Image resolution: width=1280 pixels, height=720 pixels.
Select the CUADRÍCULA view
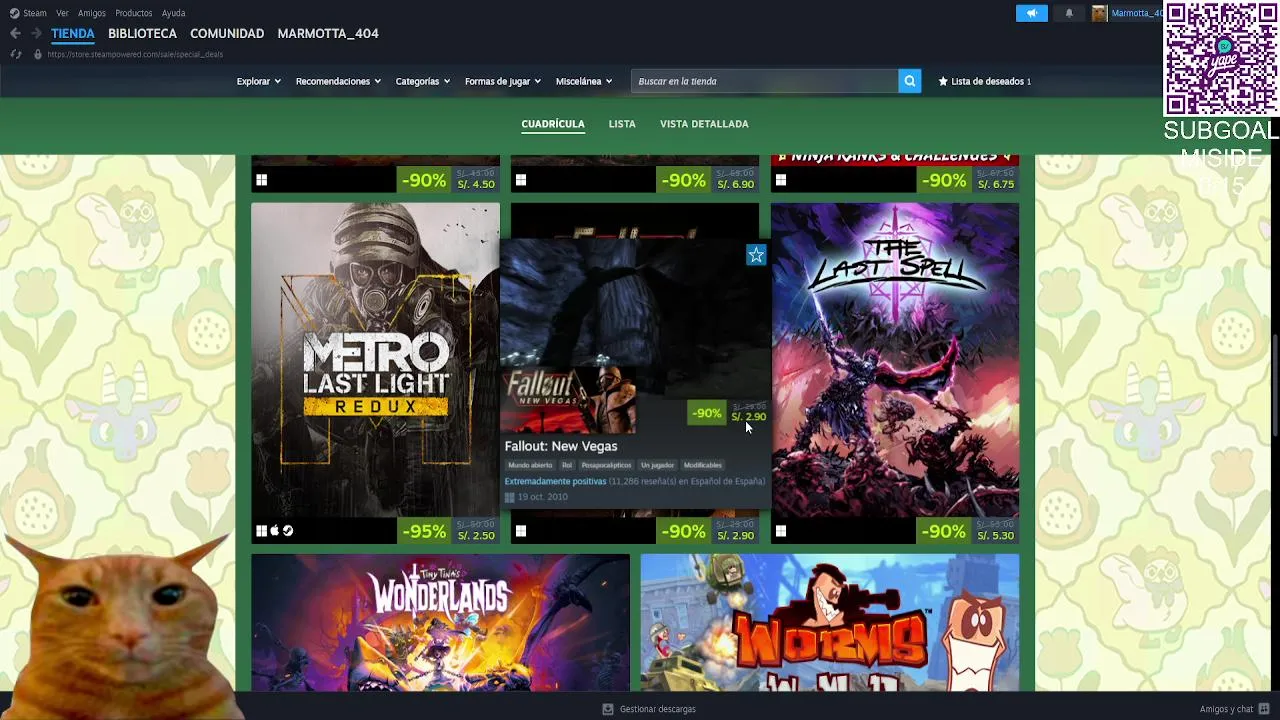(553, 124)
